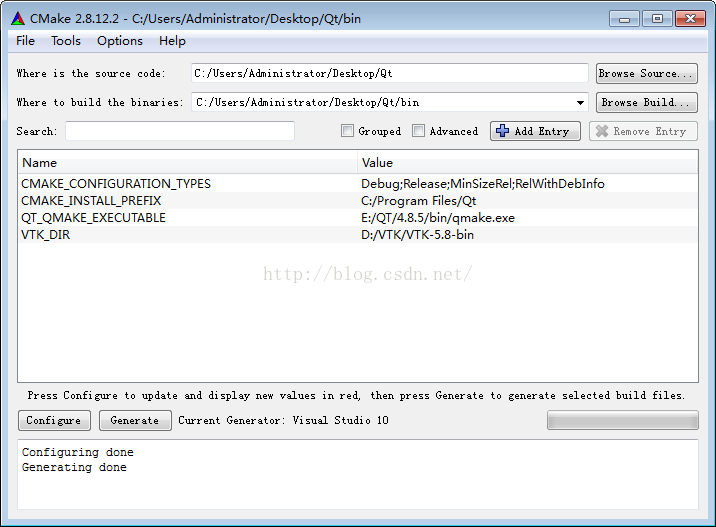This screenshot has width=716, height=527.
Task: Click the CMake logo icon in title bar
Action: [18, 19]
